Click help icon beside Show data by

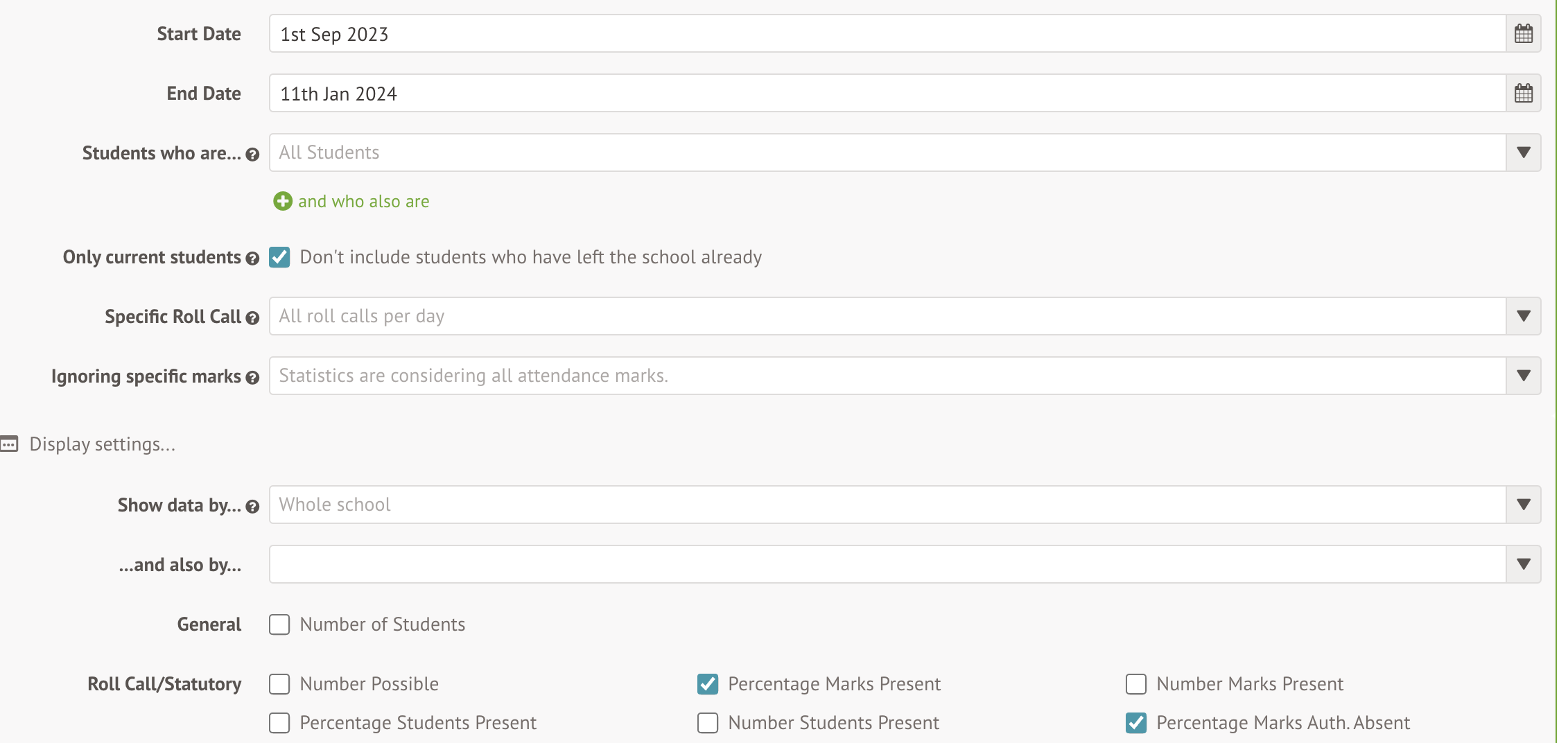coord(252,507)
